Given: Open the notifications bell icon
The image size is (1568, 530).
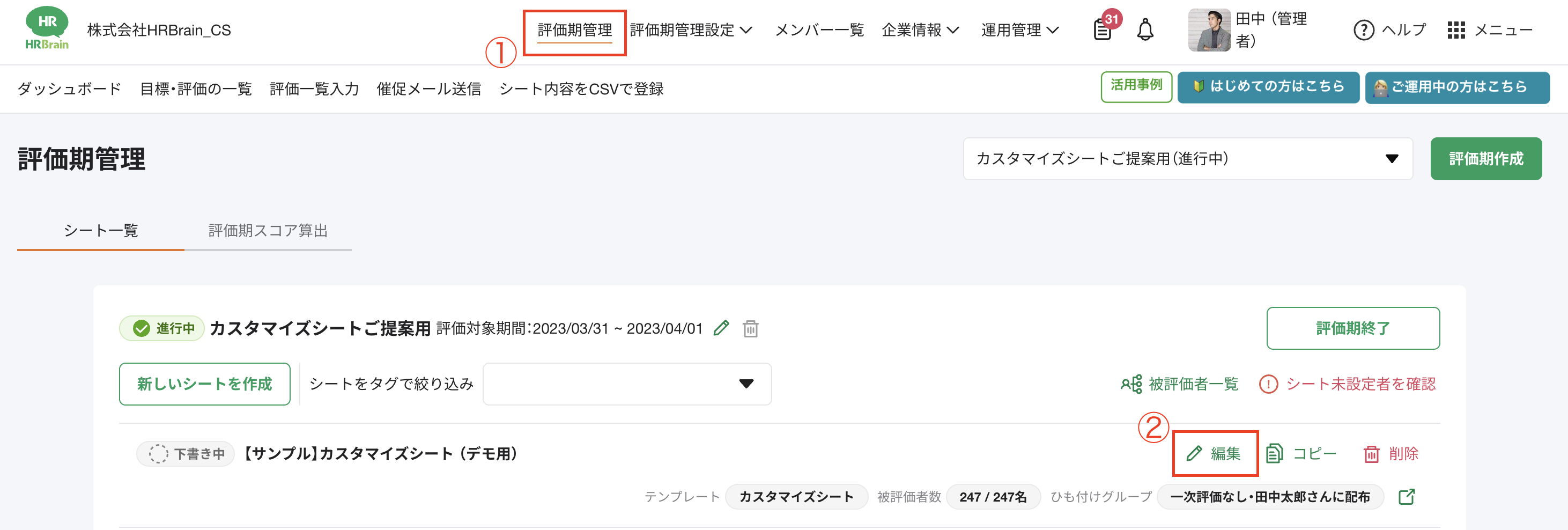Looking at the screenshot, I should point(1147,30).
